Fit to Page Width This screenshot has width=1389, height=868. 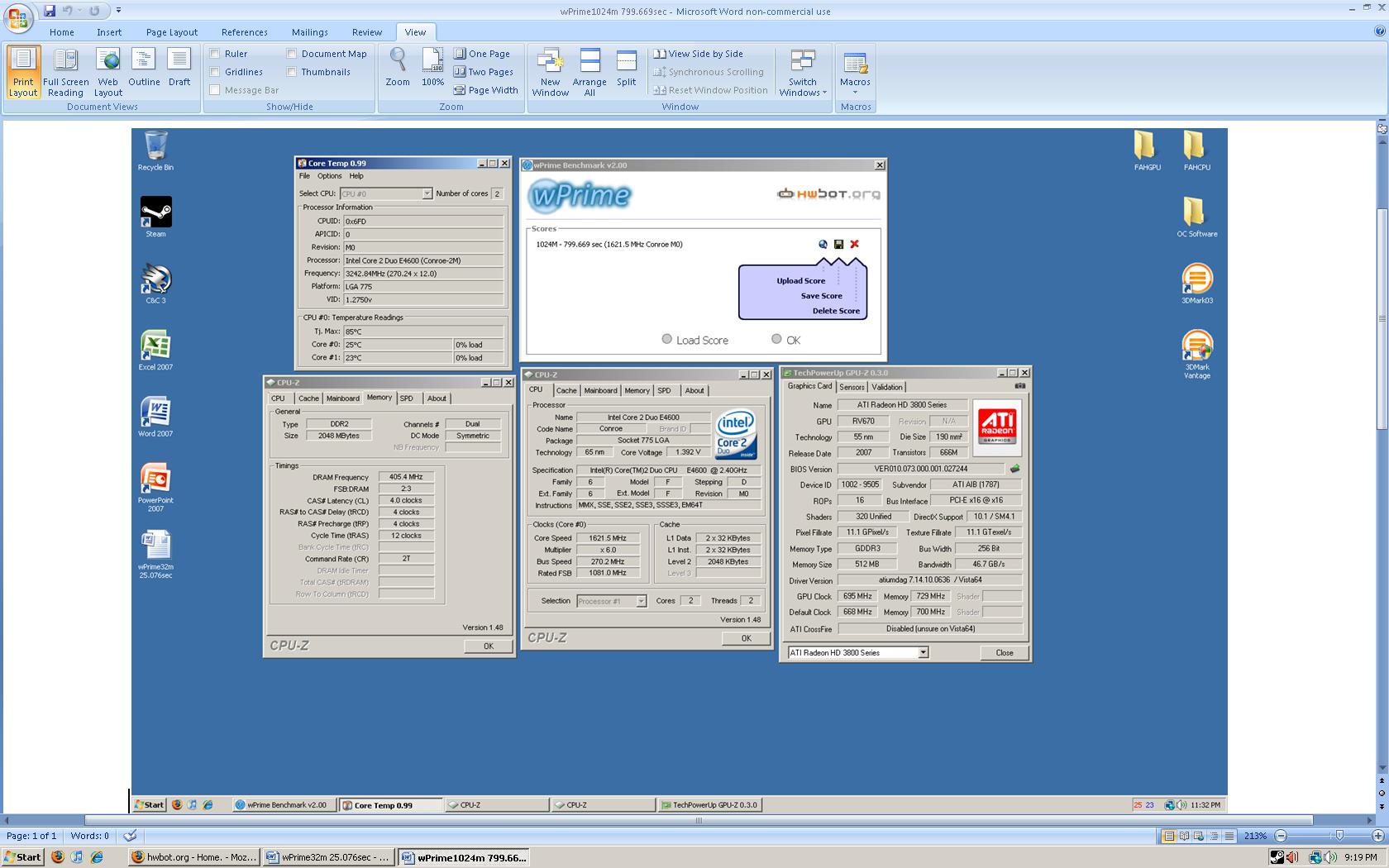click(x=486, y=90)
